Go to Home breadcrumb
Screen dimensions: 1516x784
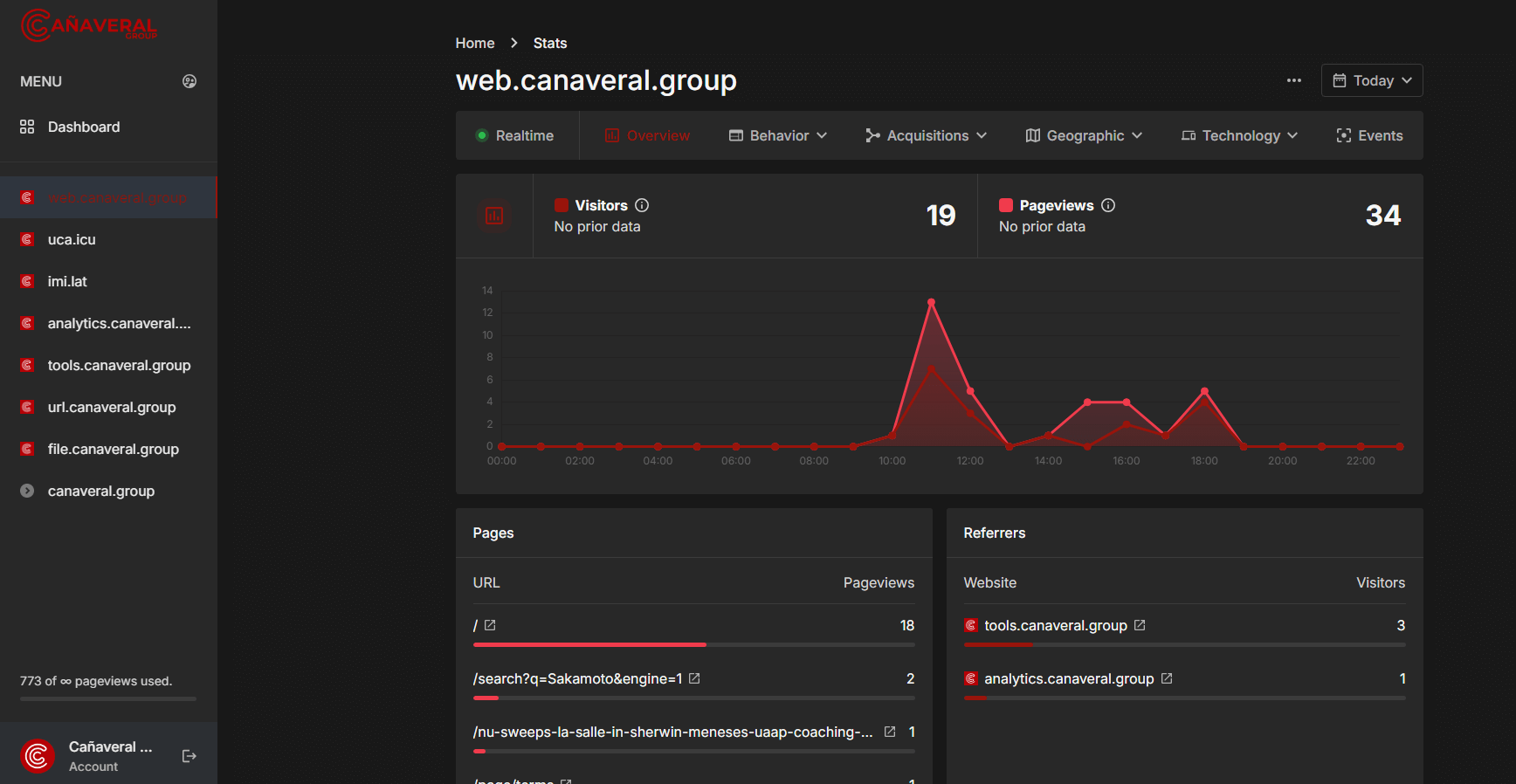[475, 43]
